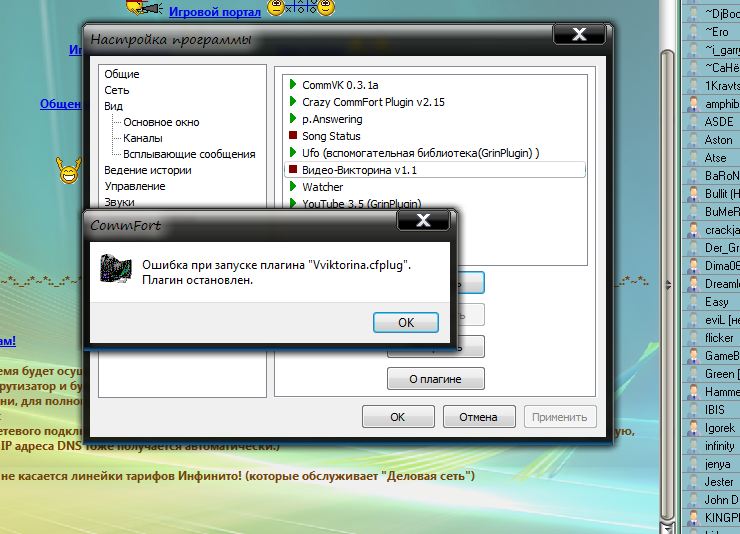Open "Каналы" under the Вид section
Image resolution: width=740 pixels, height=534 pixels.
143,138
